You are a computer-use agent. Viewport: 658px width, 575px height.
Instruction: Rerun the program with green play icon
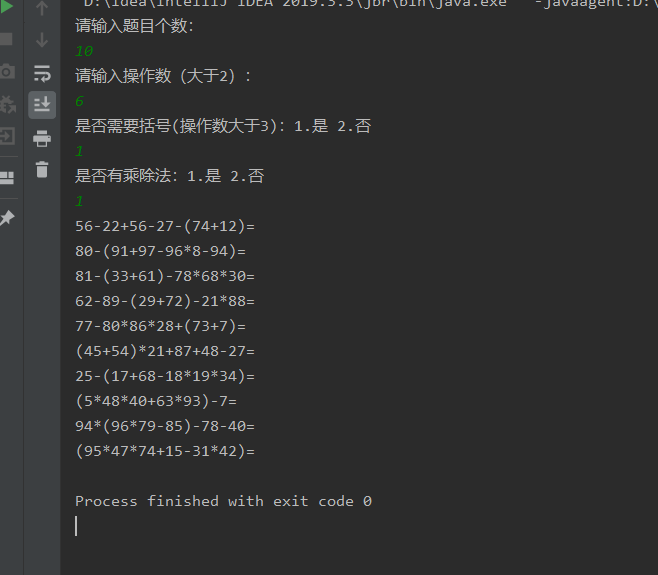click(6, 6)
